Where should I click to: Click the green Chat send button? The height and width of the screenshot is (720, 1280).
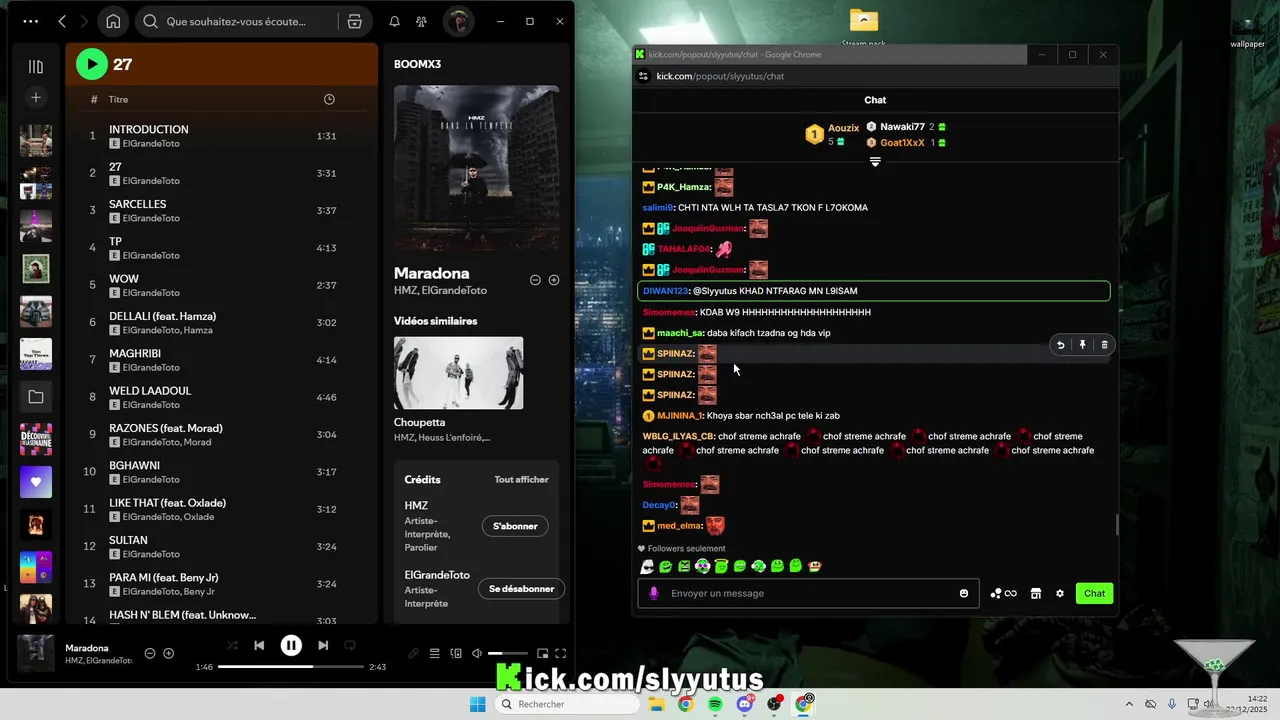tap(1095, 593)
